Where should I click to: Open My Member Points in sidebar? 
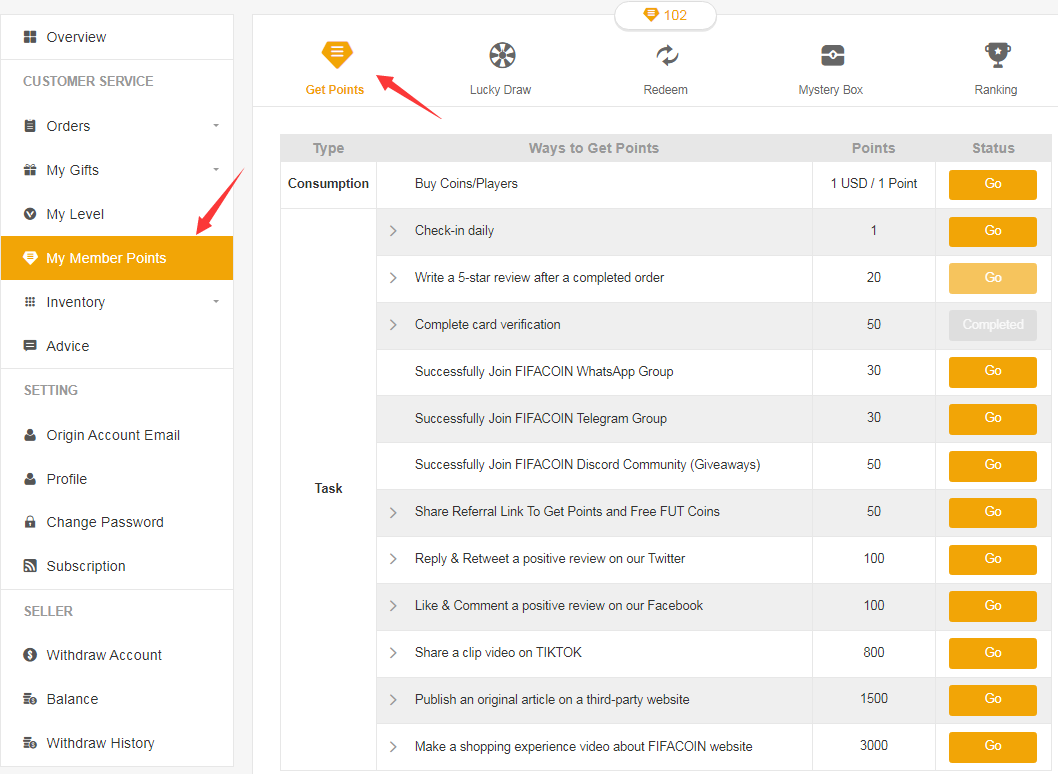[x=106, y=258]
